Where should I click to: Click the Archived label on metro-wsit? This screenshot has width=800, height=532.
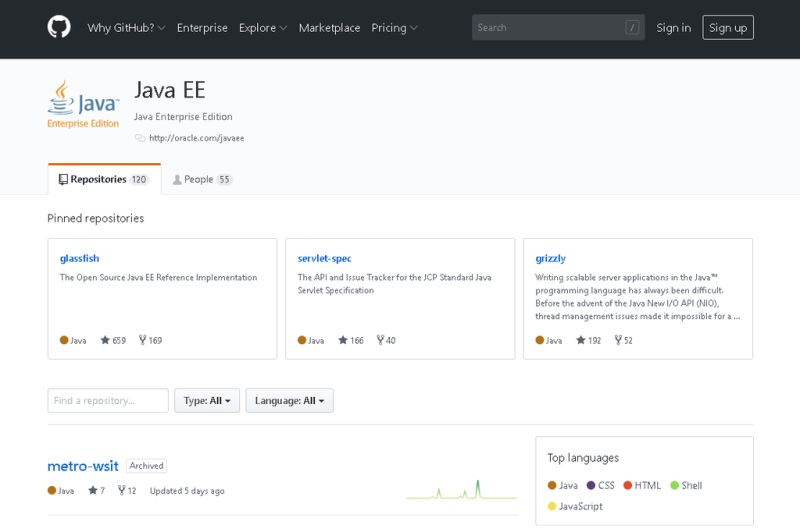[x=146, y=466]
